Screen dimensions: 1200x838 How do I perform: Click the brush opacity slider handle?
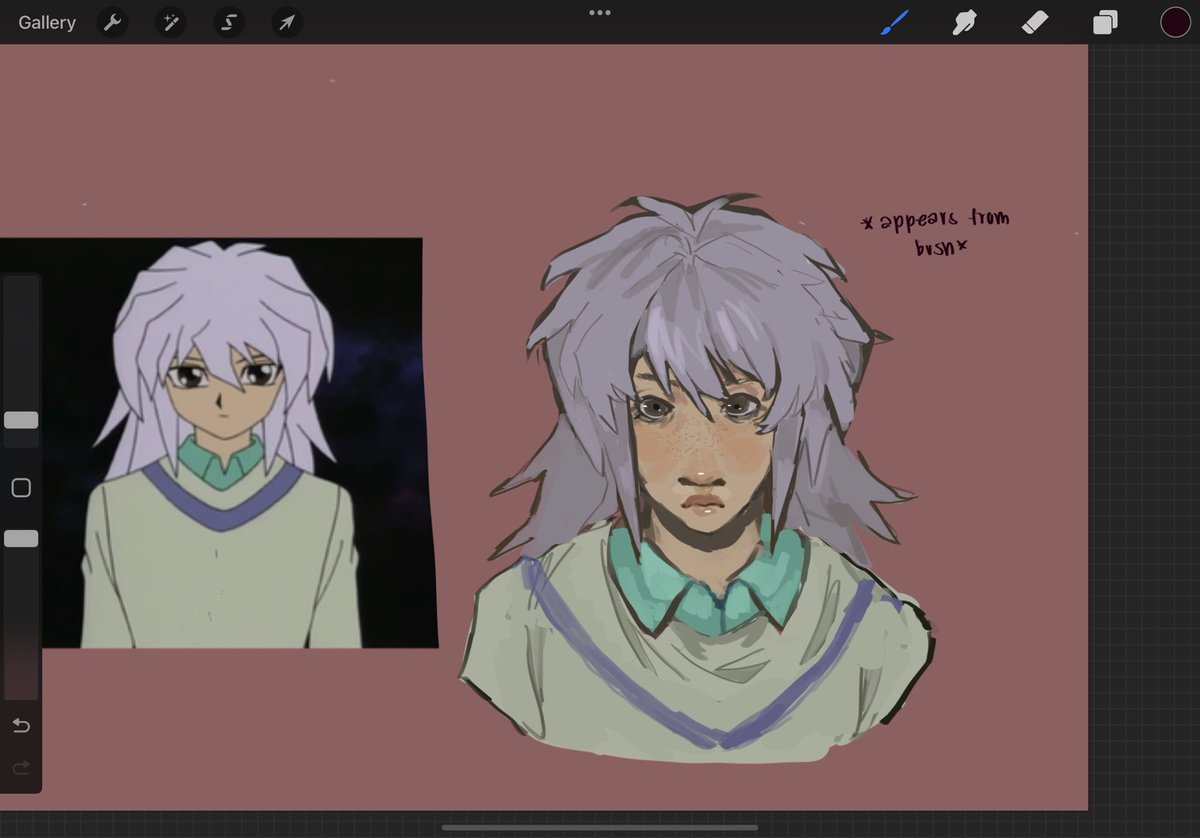coord(21,539)
